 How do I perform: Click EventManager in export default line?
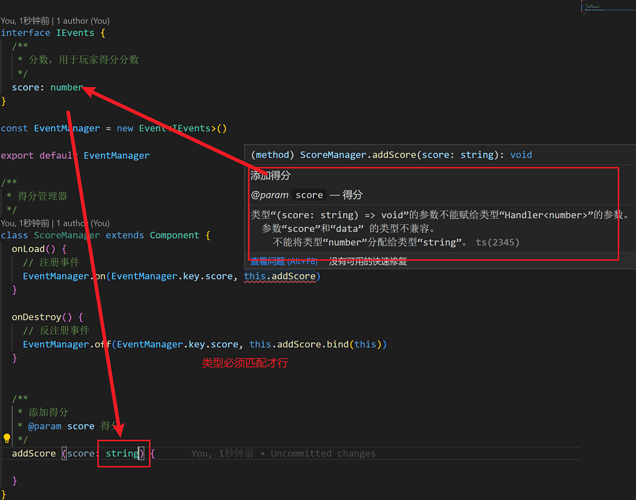pos(116,156)
